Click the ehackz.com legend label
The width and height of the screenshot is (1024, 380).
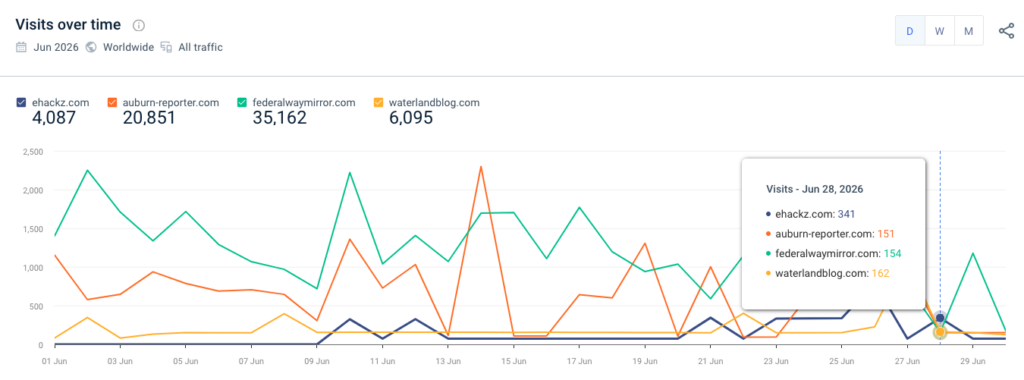(60, 103)
